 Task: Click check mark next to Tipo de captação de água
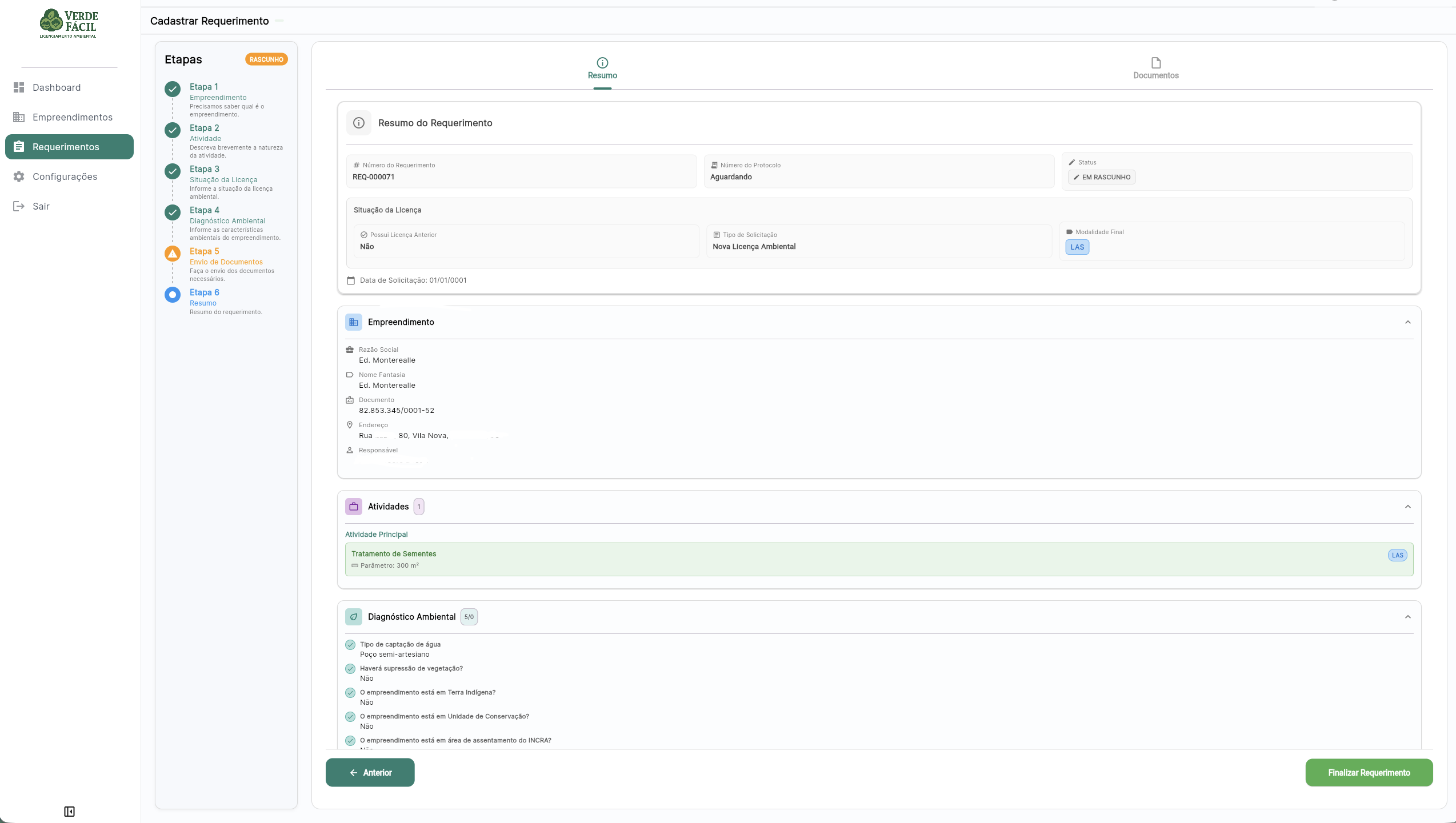point(350,645)
